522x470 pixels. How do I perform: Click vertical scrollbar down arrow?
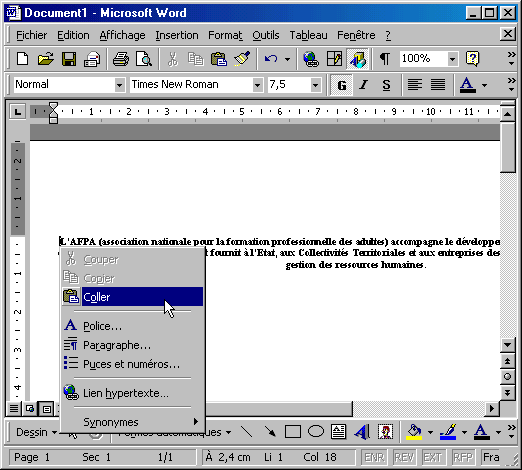click(x=507, y=345)
